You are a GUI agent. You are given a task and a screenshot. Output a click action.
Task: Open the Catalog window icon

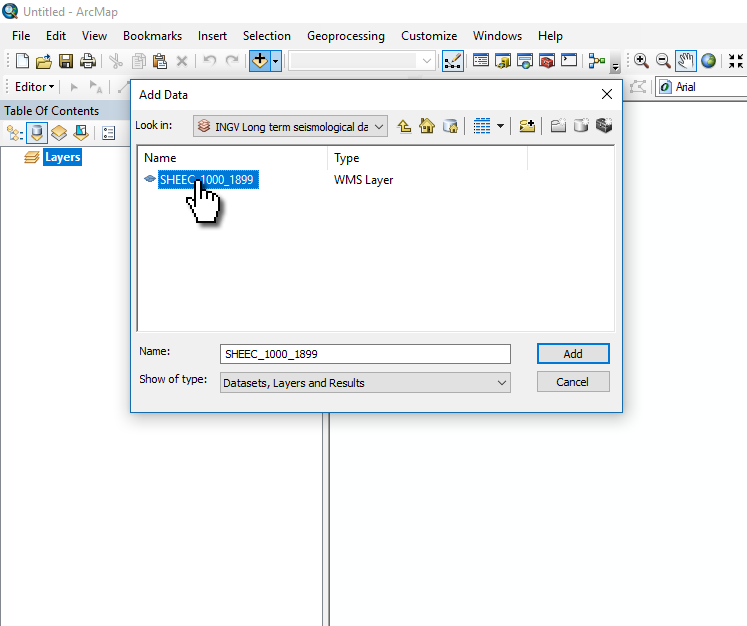pyautogui.click(x=503, y=61)
